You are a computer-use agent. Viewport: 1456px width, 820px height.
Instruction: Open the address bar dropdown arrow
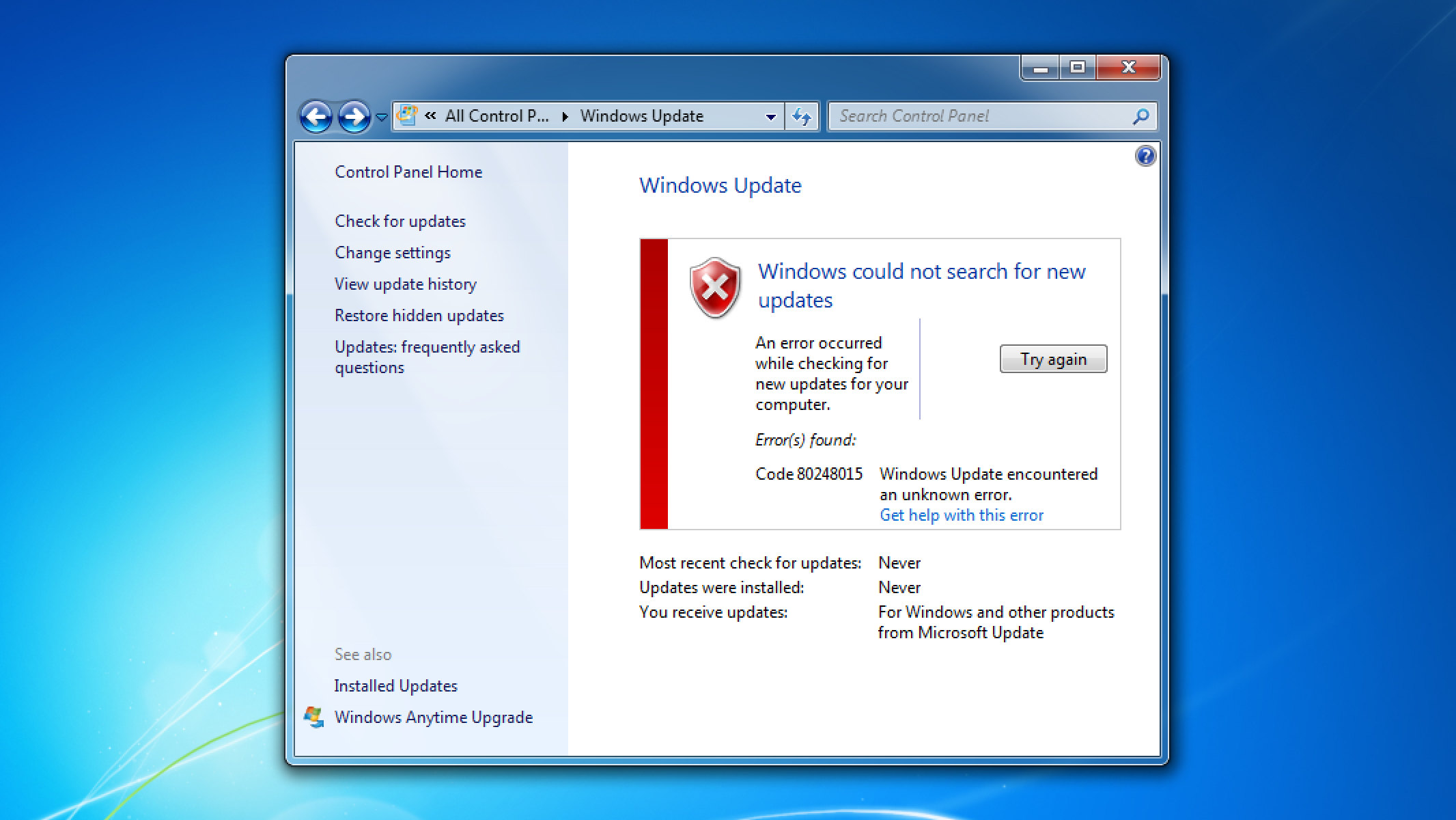770,116
